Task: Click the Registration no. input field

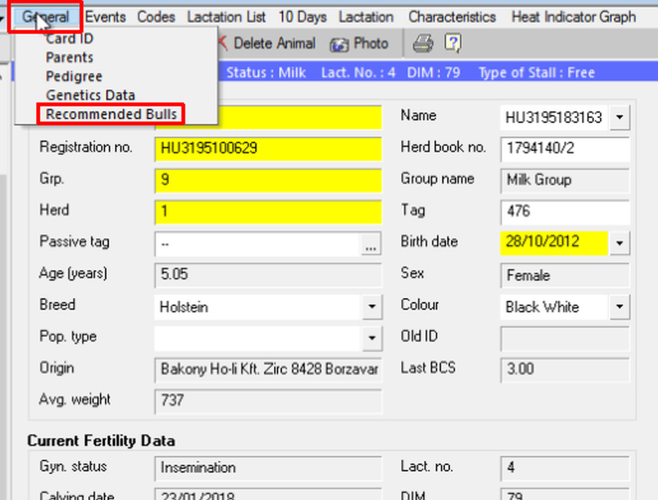Action: coord(268,149)
